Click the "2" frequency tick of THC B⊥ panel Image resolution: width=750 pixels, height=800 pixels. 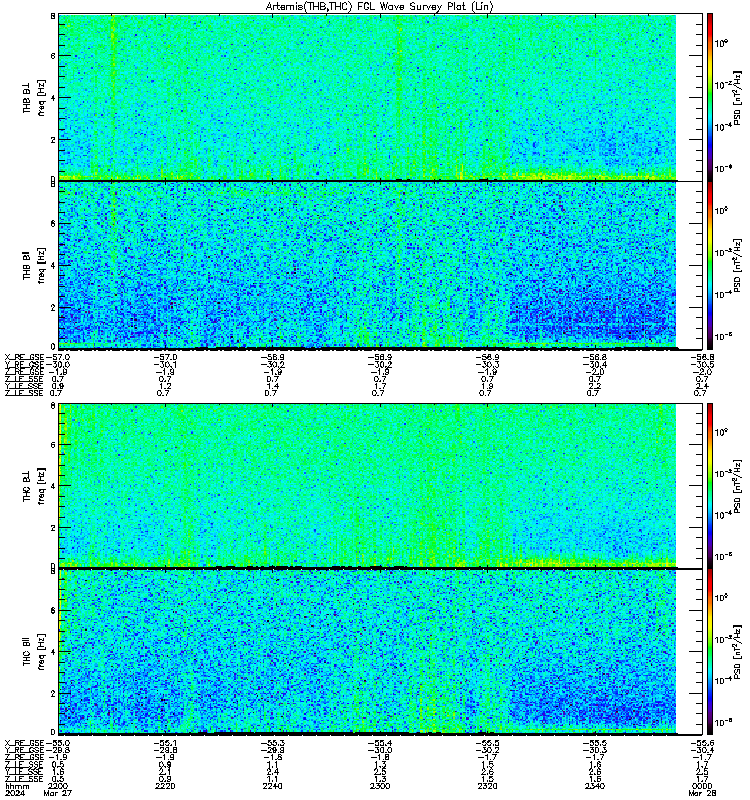53,527
